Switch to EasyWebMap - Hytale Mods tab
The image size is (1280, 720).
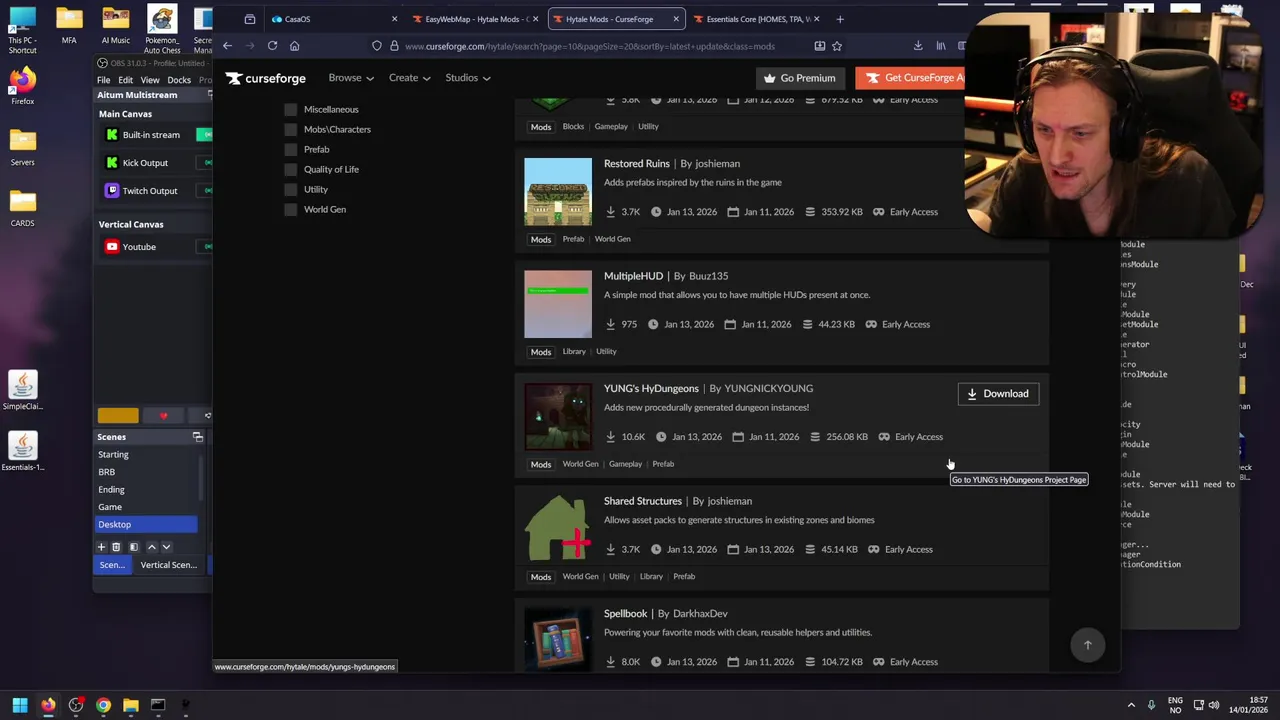(x=476, y=19)
